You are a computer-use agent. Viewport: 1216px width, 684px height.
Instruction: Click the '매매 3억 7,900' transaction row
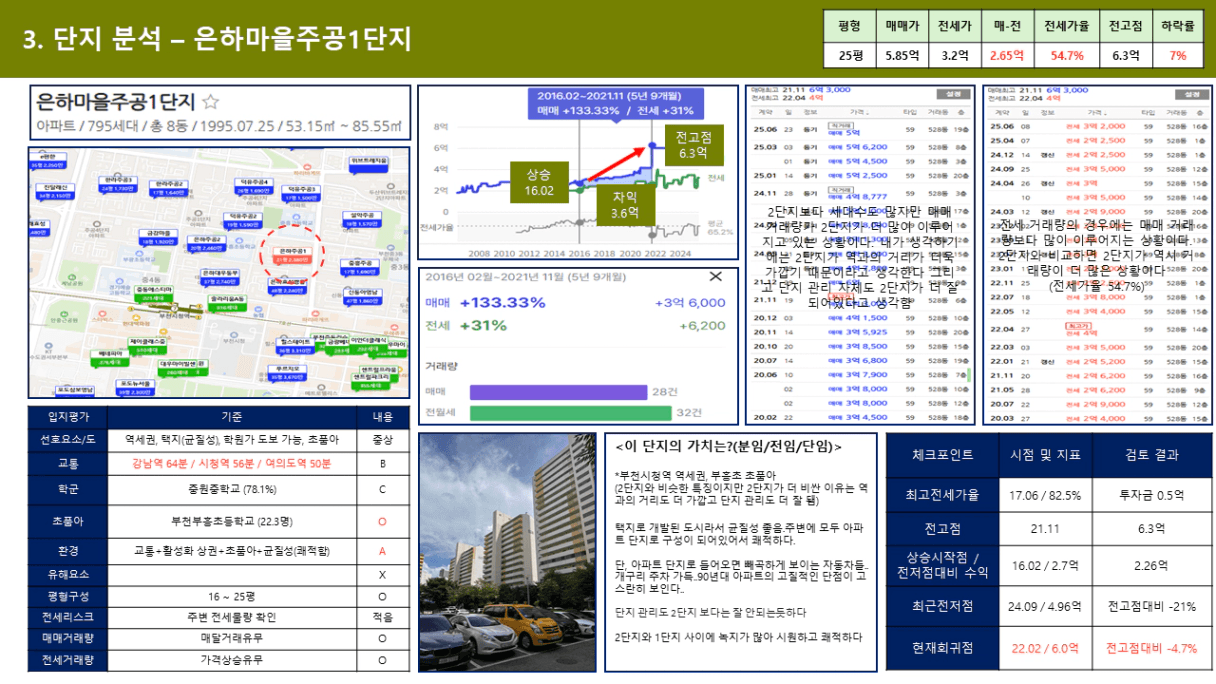click(x=860, y=374)
